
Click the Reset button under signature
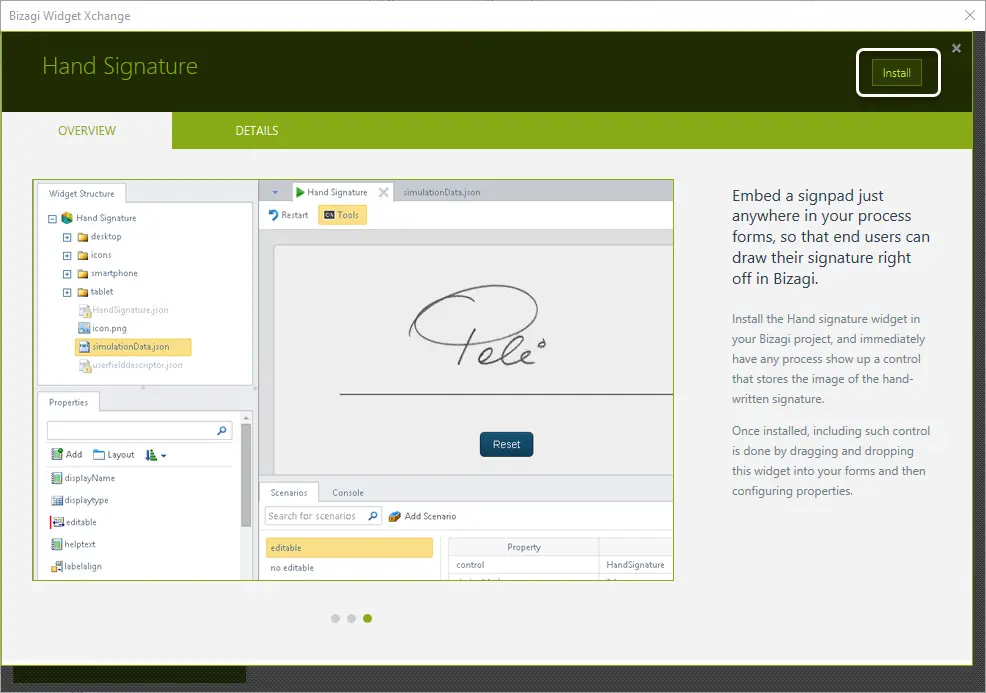pyautogui.click(x=506, y=445)
